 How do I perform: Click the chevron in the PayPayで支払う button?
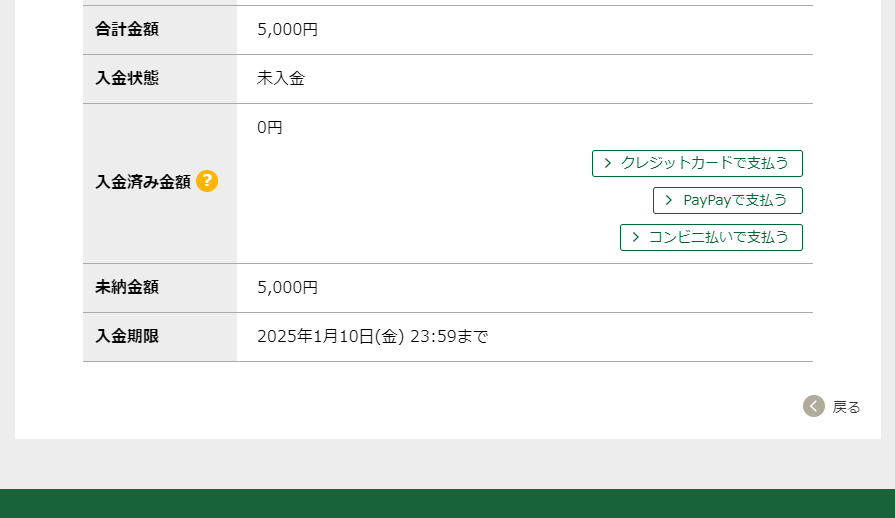pos(669,200)
